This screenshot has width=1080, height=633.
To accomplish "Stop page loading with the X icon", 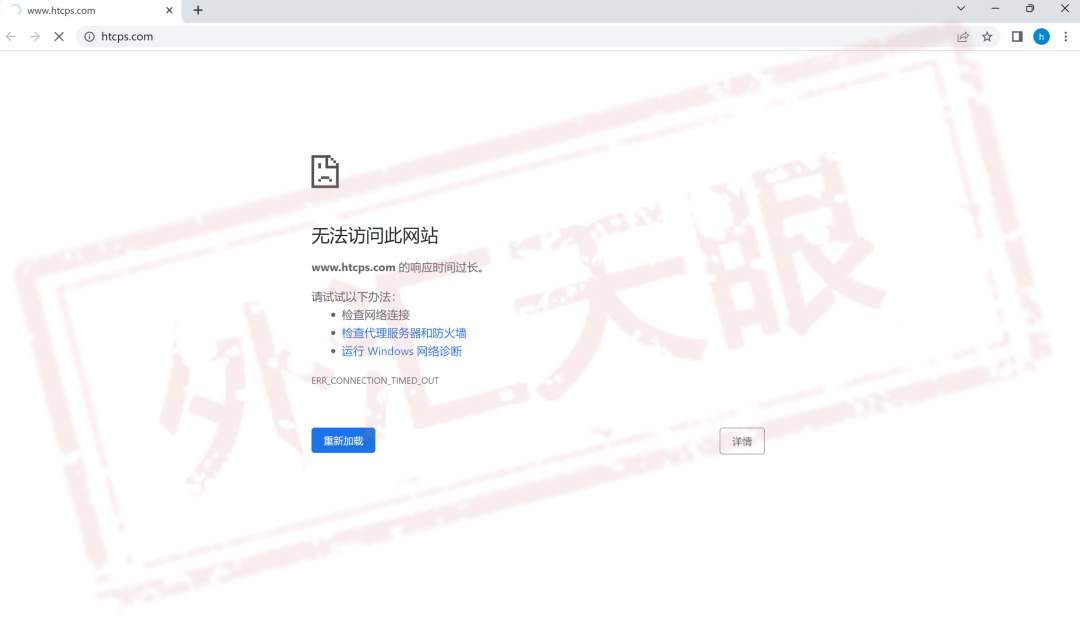I will click(x=58, y=36).
